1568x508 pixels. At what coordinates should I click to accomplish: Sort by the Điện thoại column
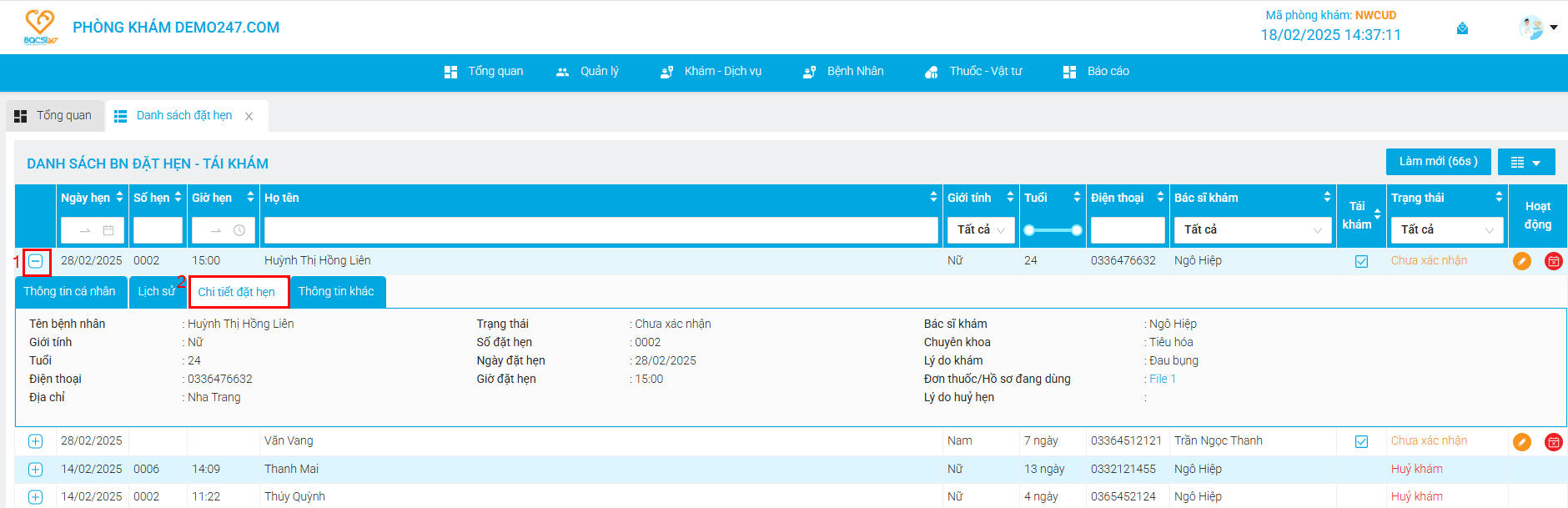pyautogui.click(x=1160, y=198)
